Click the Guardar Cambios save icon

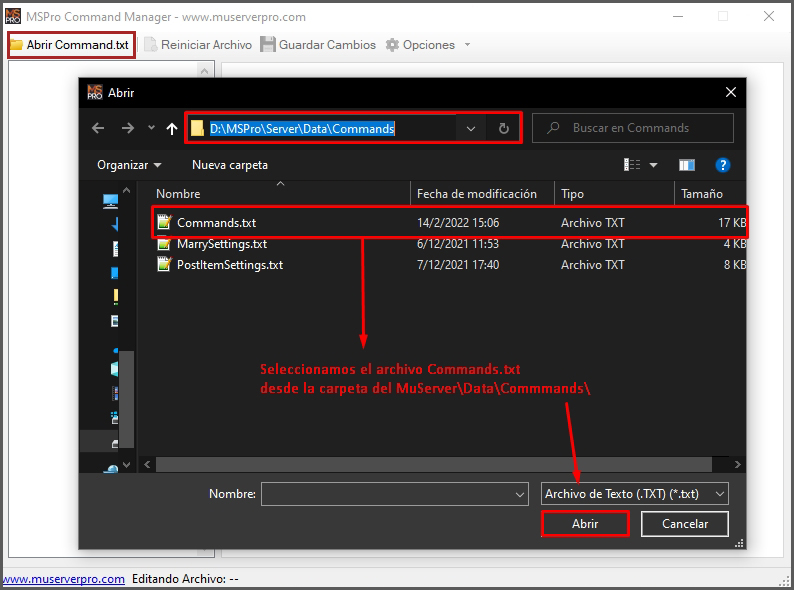(268, 45)
